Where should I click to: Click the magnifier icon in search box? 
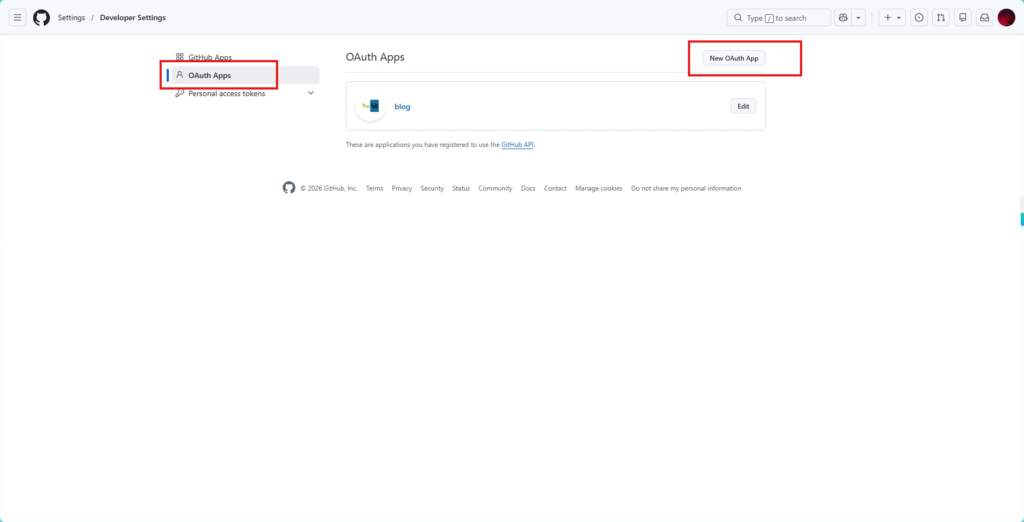(x=738, y=18)
